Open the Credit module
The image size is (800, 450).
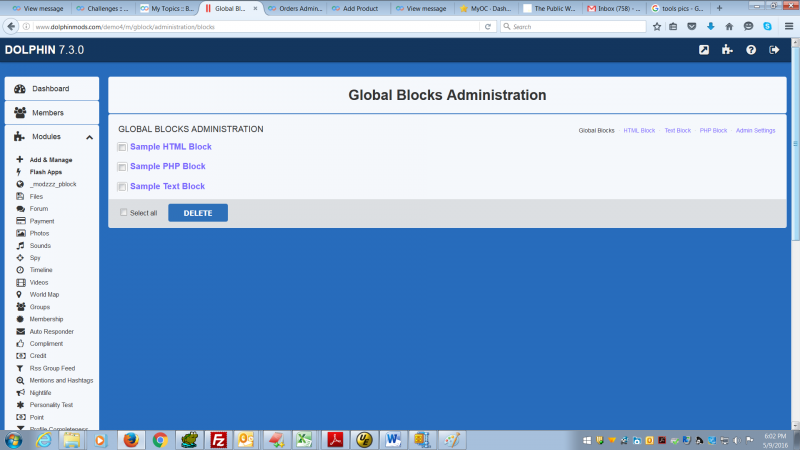(37, 356)
